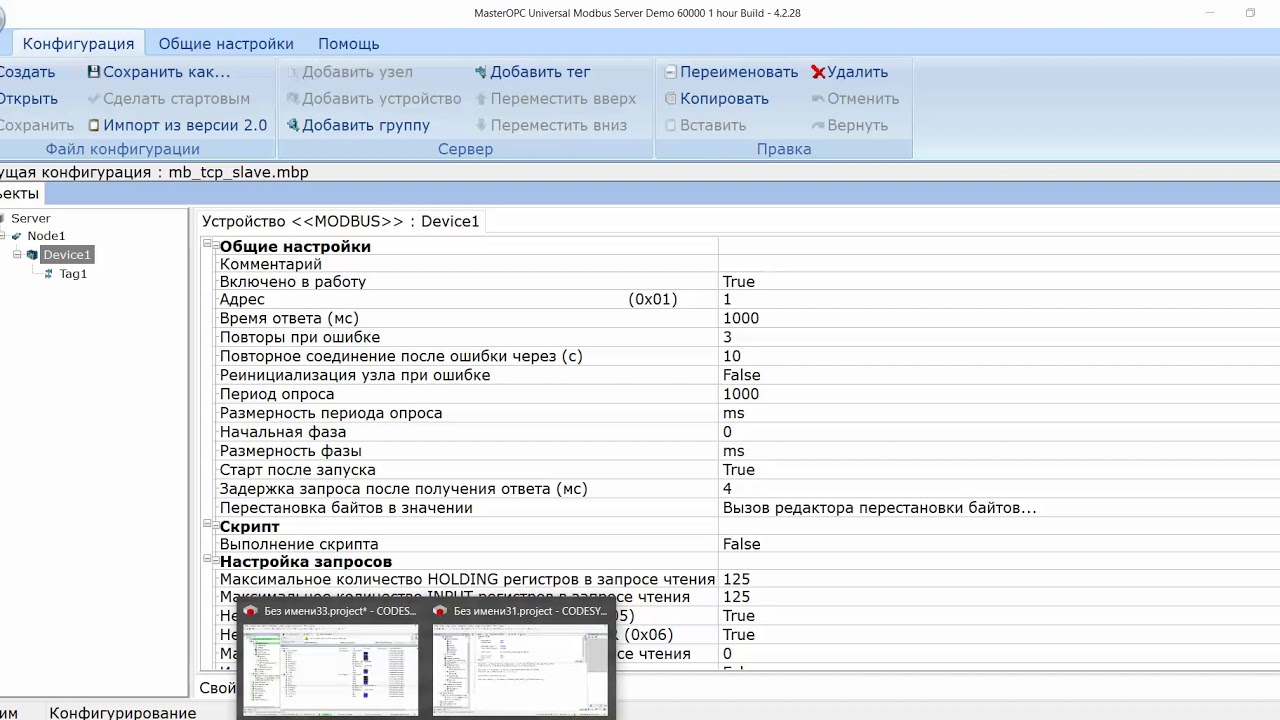
Task: Click the Save As disk icon
Action: [93, 72]
